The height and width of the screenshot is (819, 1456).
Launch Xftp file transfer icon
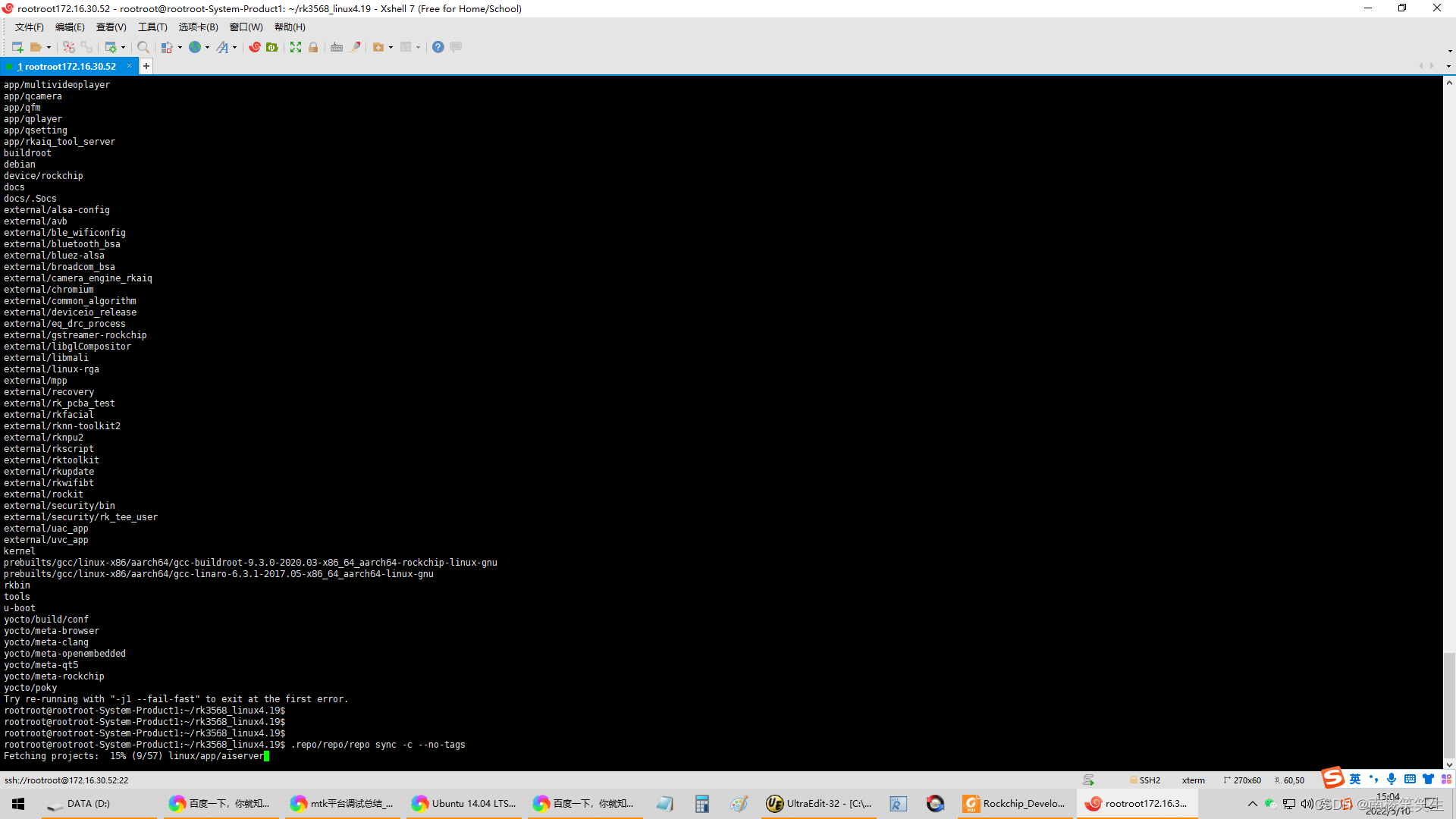coord(271,47)
